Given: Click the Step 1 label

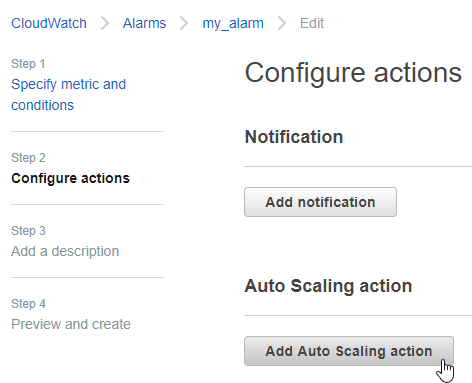Looking at the screenshot, I should tap(28, 64).
